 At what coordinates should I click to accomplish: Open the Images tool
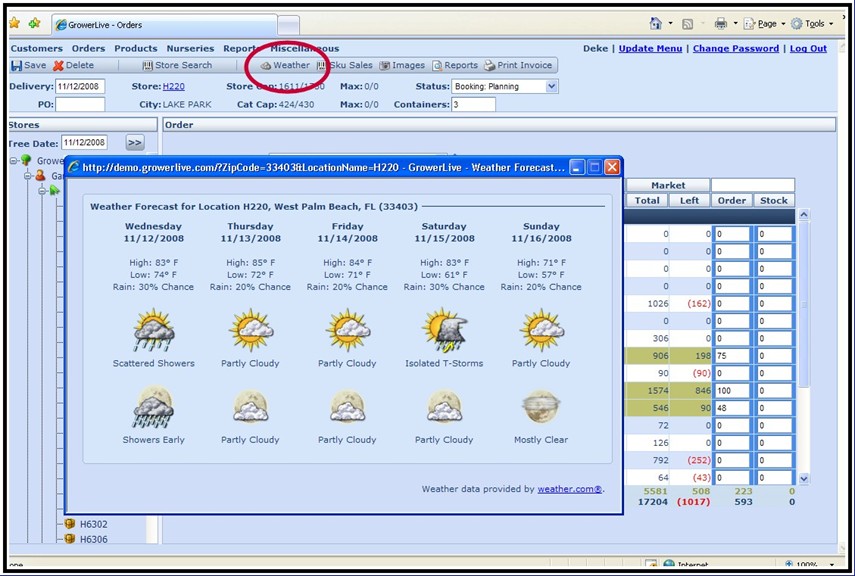coord(402,65)
